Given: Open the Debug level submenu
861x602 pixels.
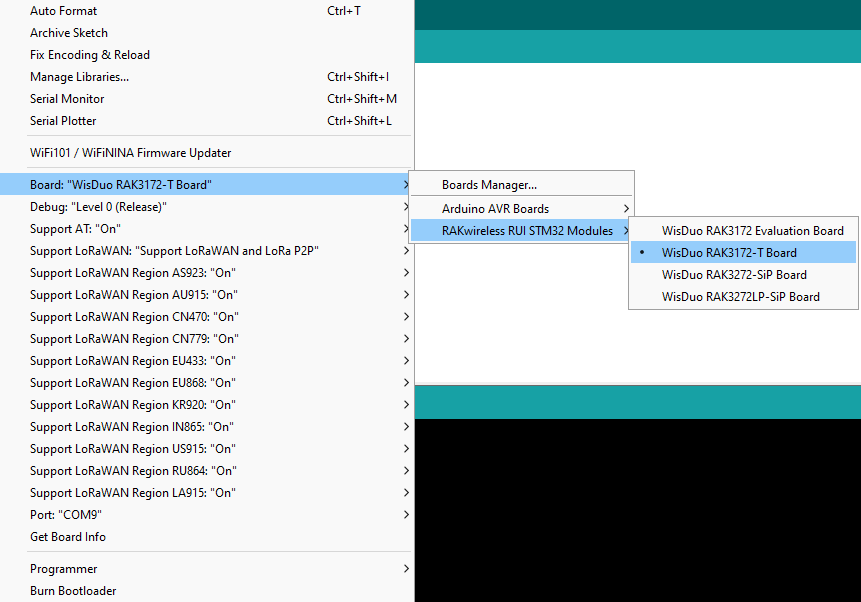Looking at the screenshot, I should pyautogui.click(x=98, y=207).
